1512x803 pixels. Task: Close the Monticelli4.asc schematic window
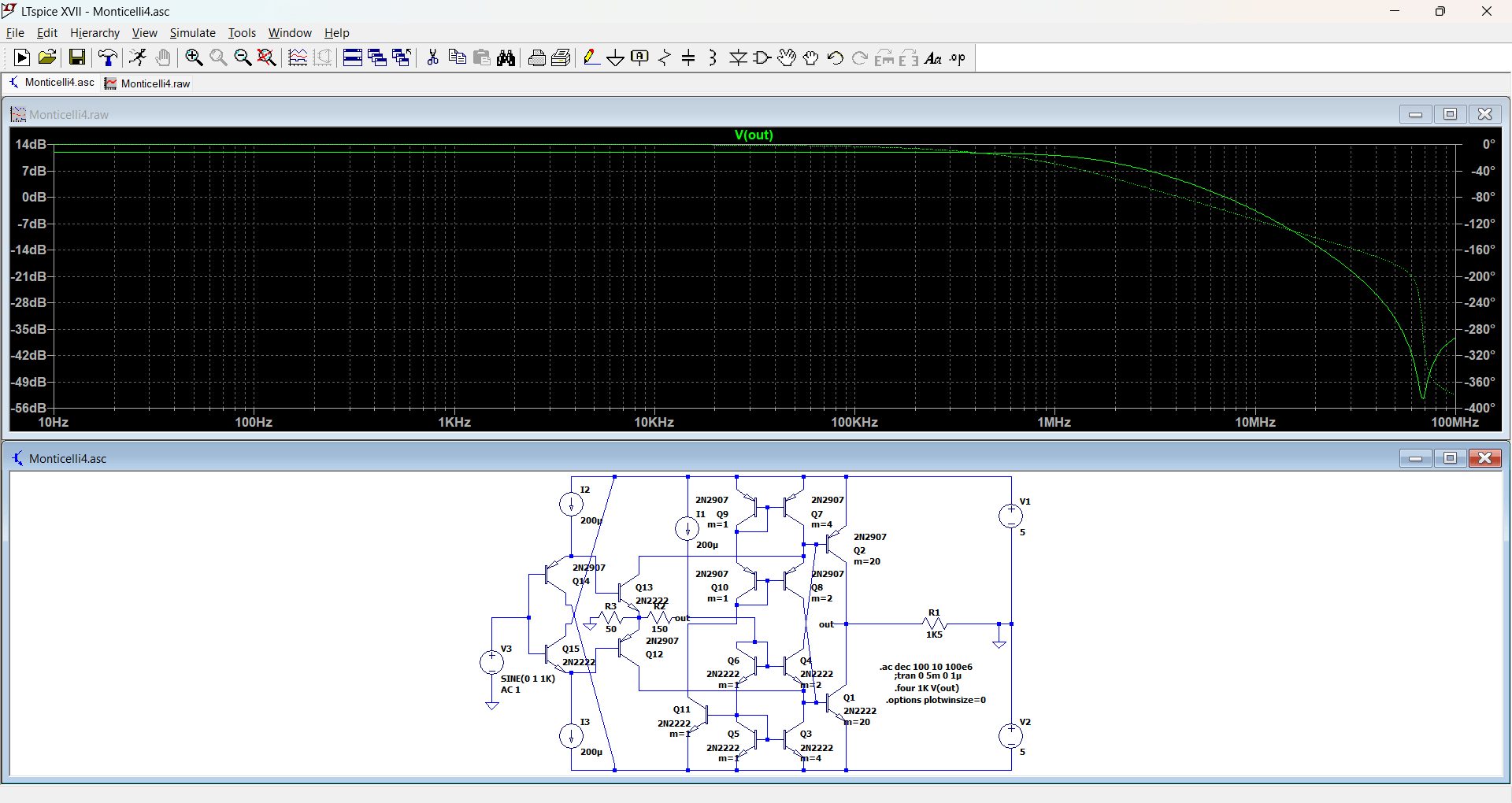pos(1484,458)
